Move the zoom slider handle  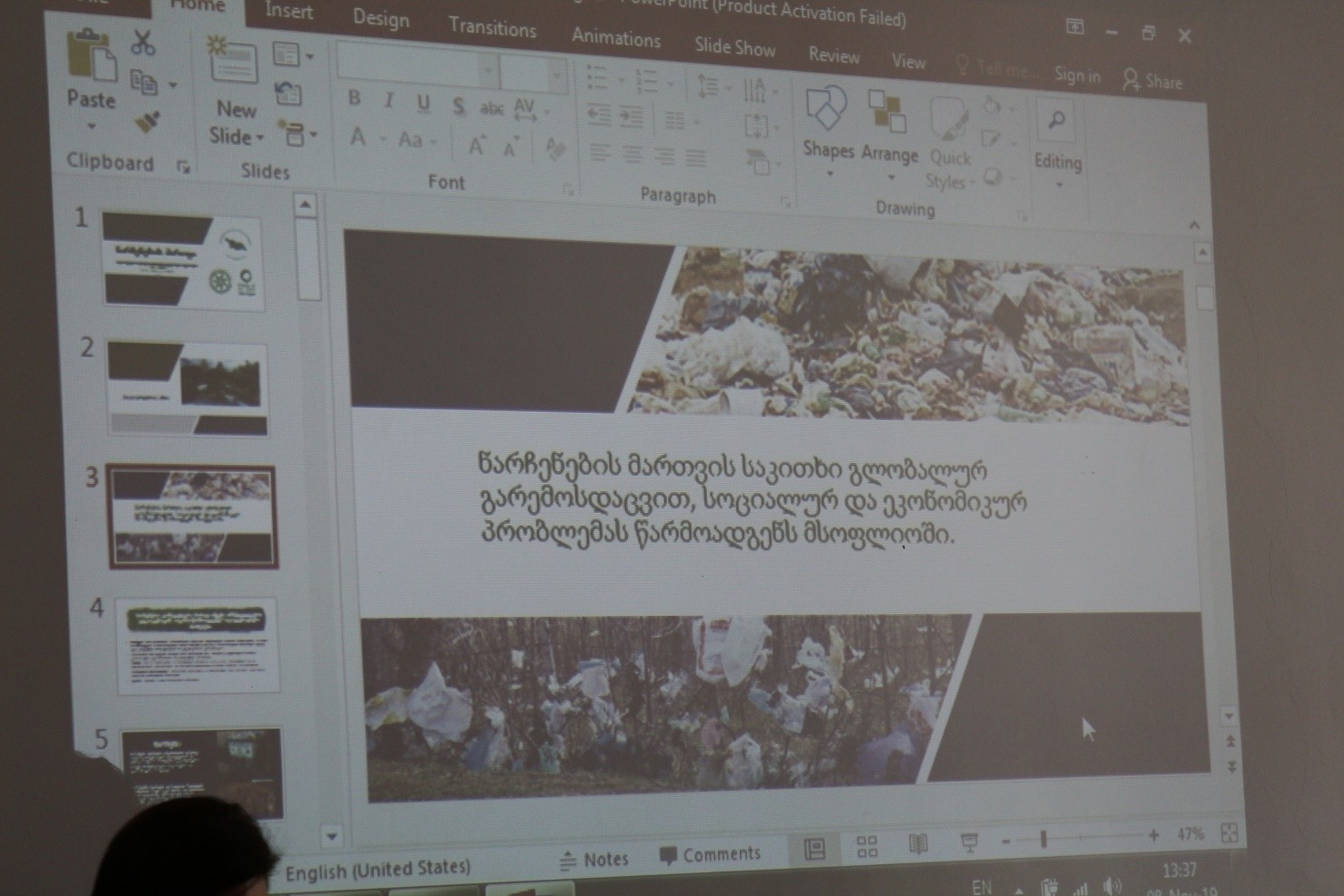1044,839
